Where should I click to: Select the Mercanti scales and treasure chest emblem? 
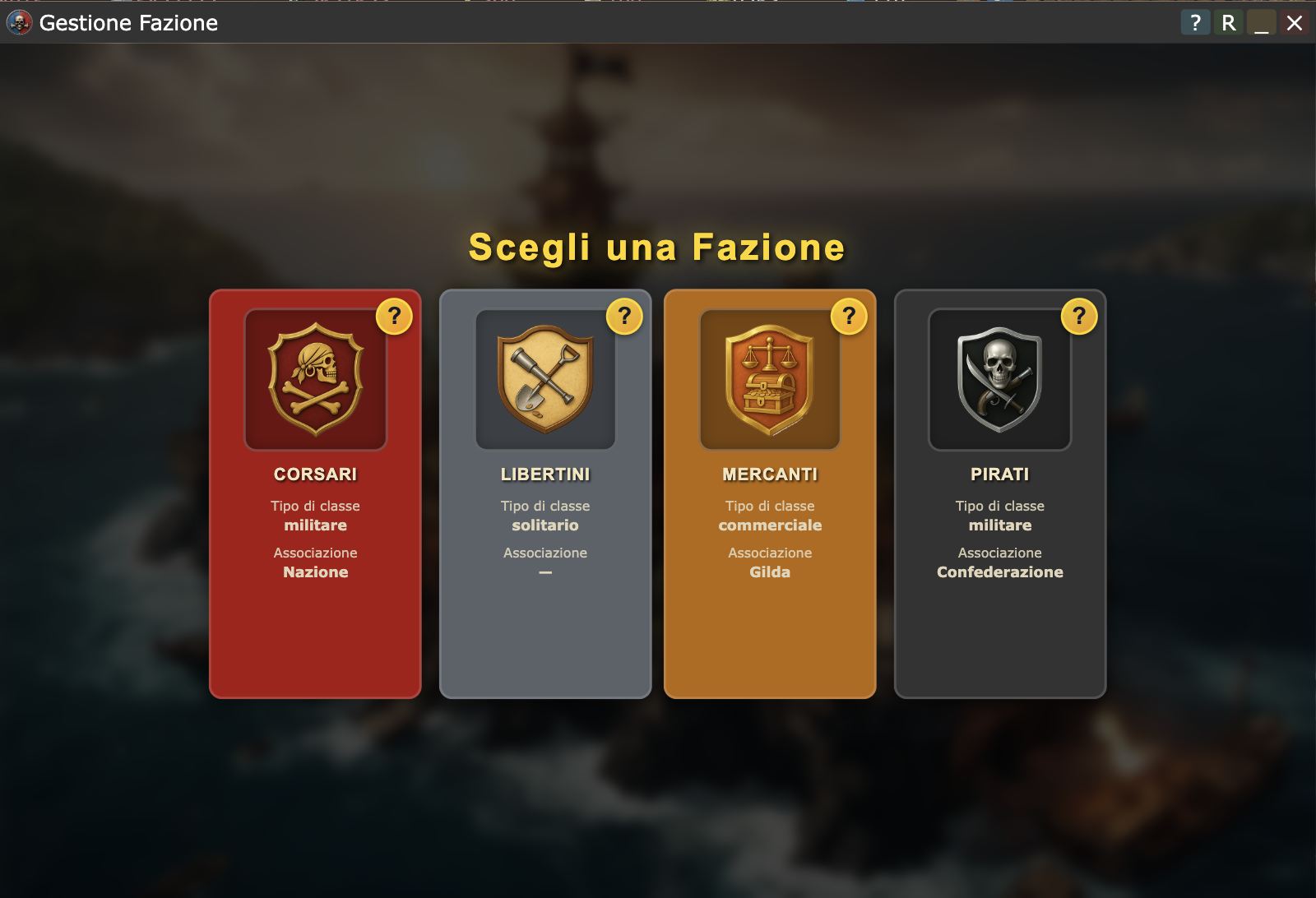pyautogui.click(x=770, y=379)
